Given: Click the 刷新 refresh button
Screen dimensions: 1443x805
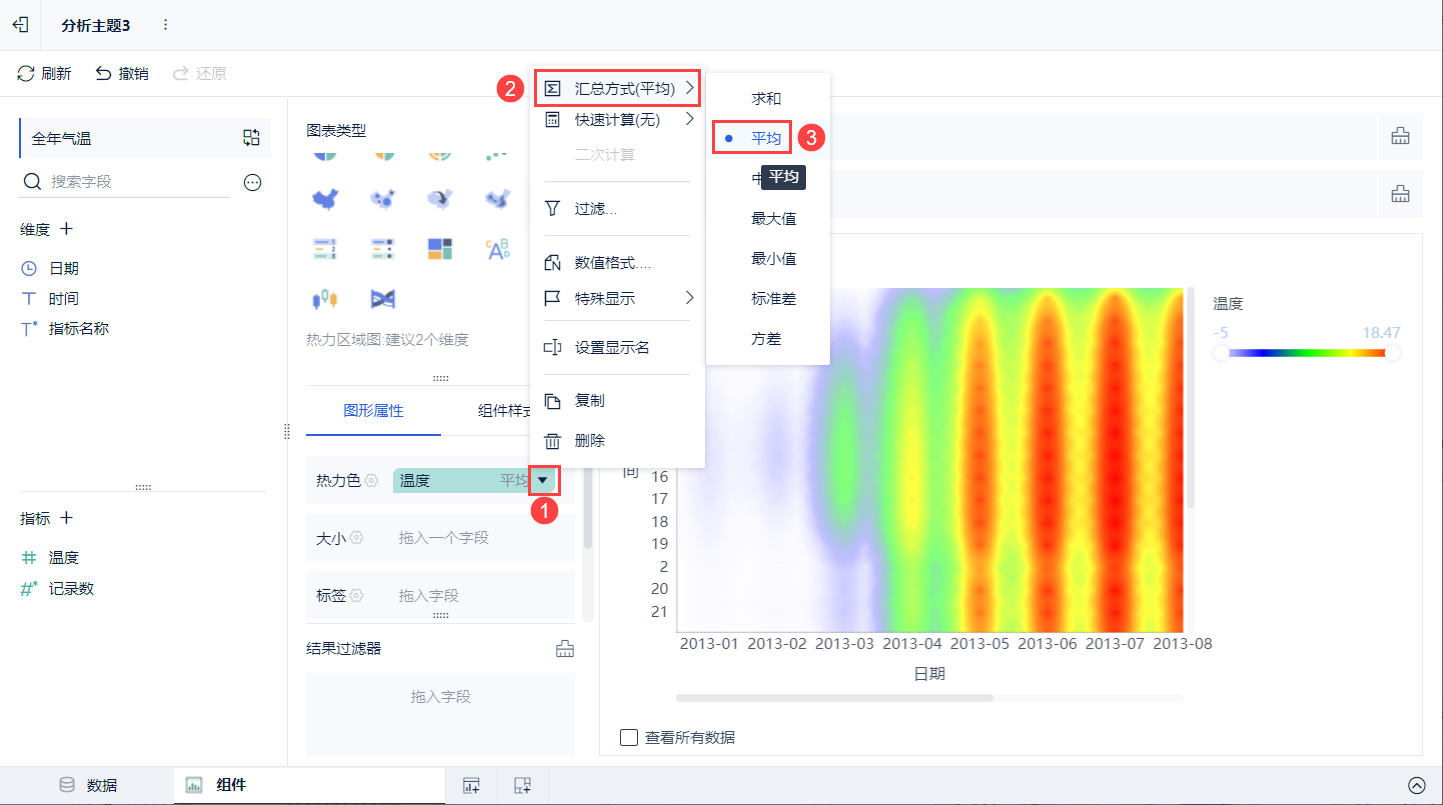Looking at the screenshot, I should click(45, 73).
